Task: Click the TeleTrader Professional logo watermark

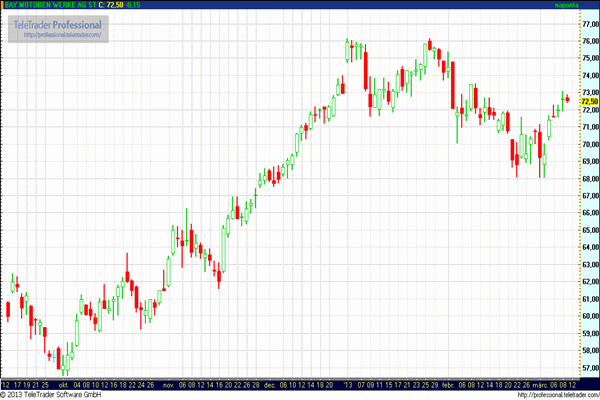Action: pyautogui.click(x=59, y=24)
